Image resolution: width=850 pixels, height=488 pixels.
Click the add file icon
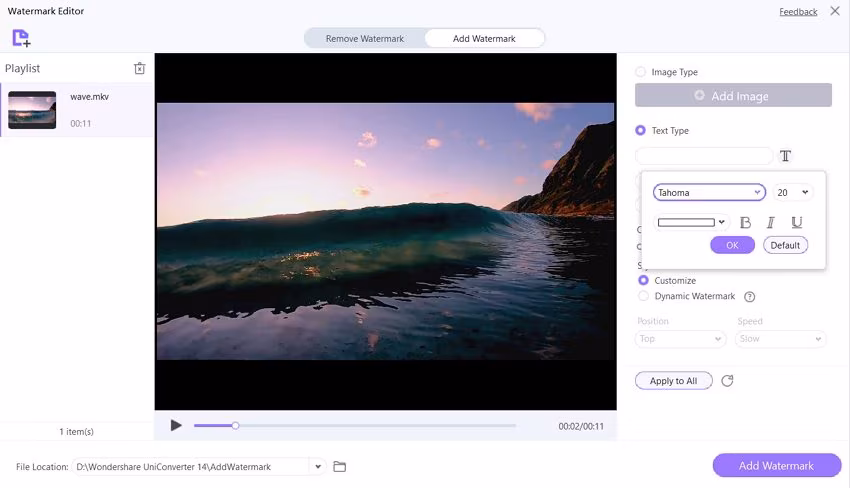tap(21, 38)
